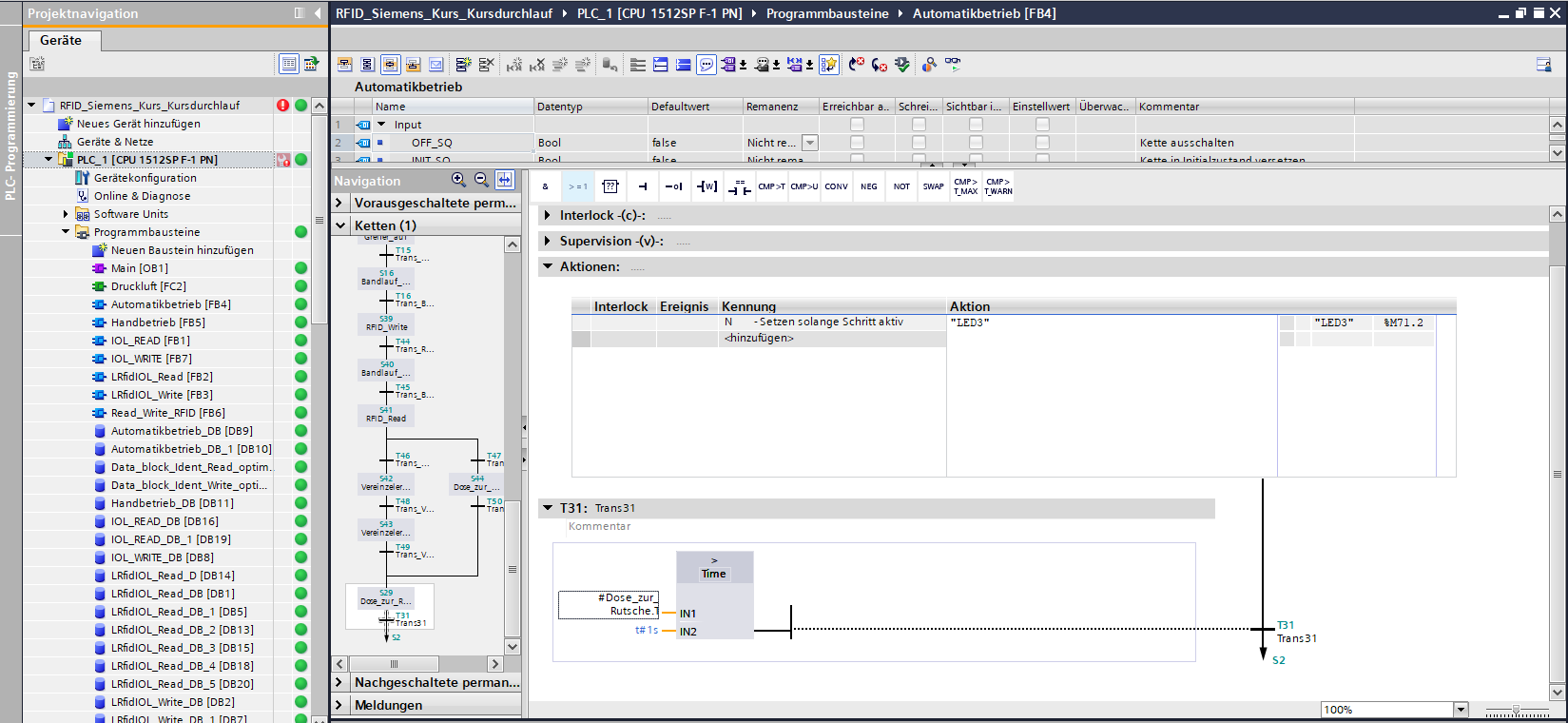Insert the empty box (??) instruction
This screenshot has height=723, width=1568.
(x=610, y=186)
